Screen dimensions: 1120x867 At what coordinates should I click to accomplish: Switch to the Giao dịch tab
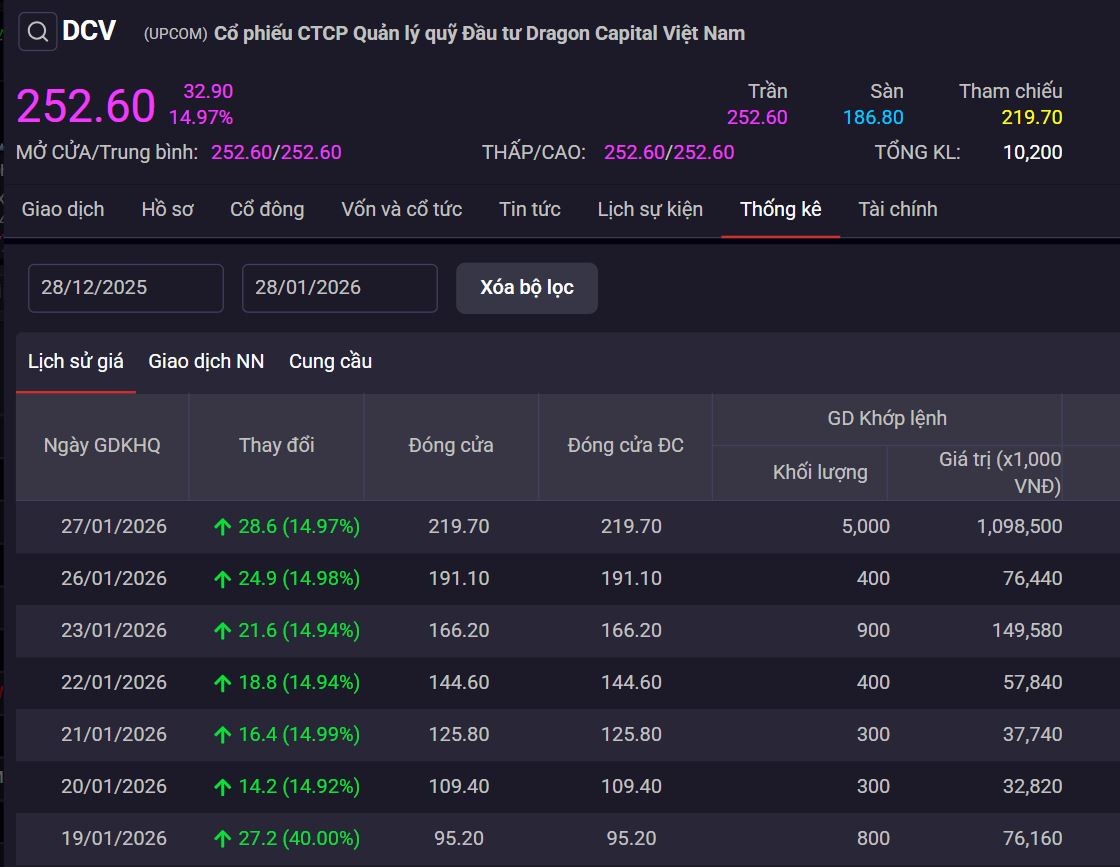point(63,210)
